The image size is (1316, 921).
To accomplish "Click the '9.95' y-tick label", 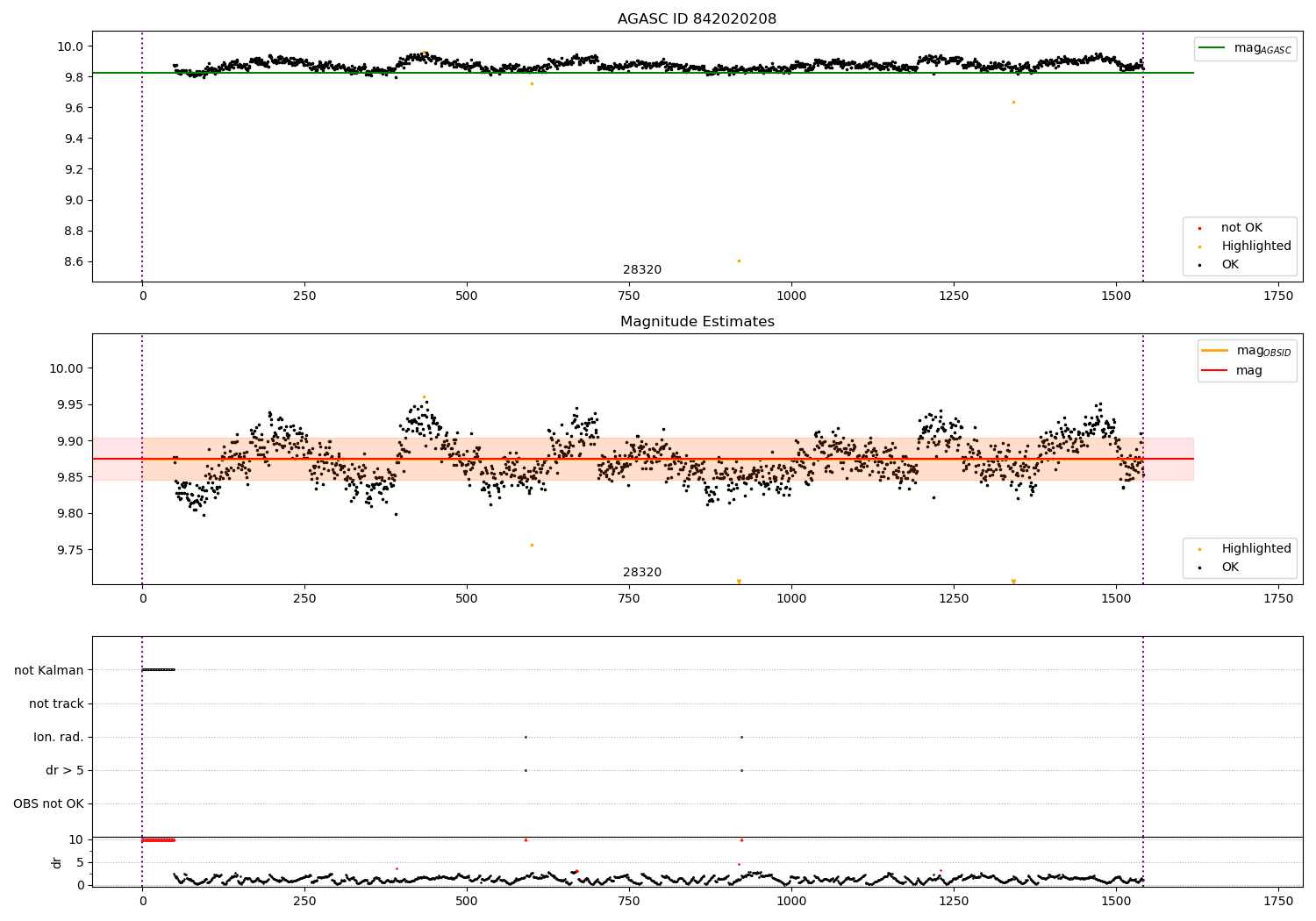I will 70,405.
